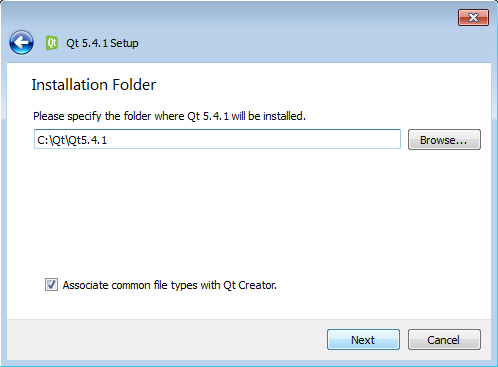The width and height of the screenshot is (498, 367).
Task: Click the green Qt logo icon
Action: (x=52, y=43)
